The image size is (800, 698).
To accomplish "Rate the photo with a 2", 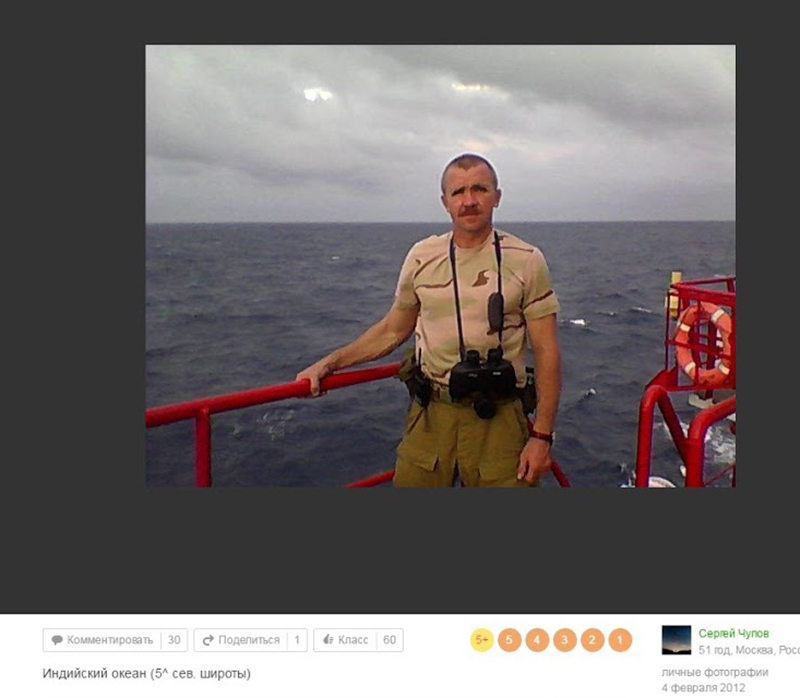I will pos(592,640).
